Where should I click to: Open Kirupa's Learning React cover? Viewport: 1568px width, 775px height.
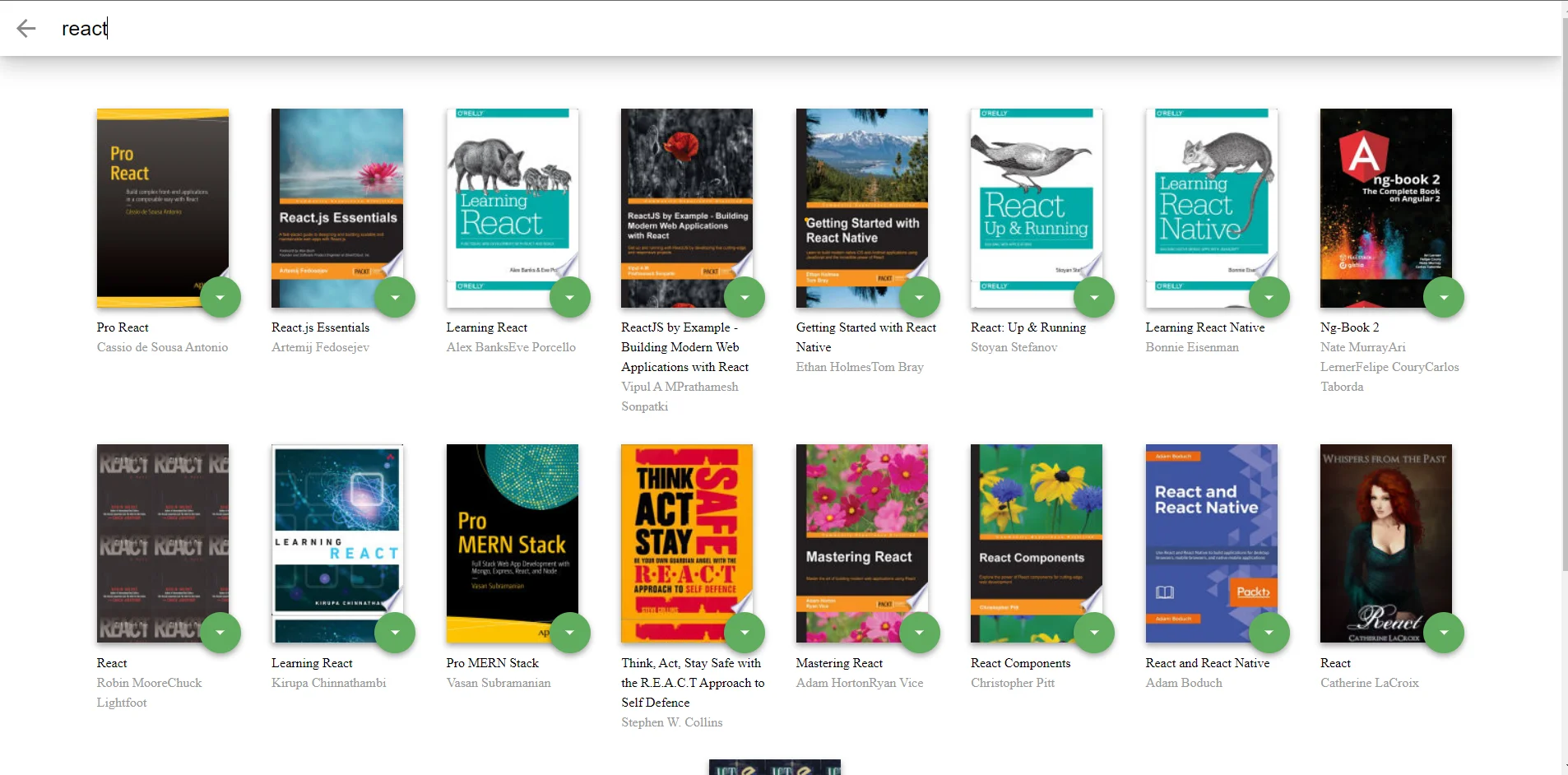coord(337,544)
